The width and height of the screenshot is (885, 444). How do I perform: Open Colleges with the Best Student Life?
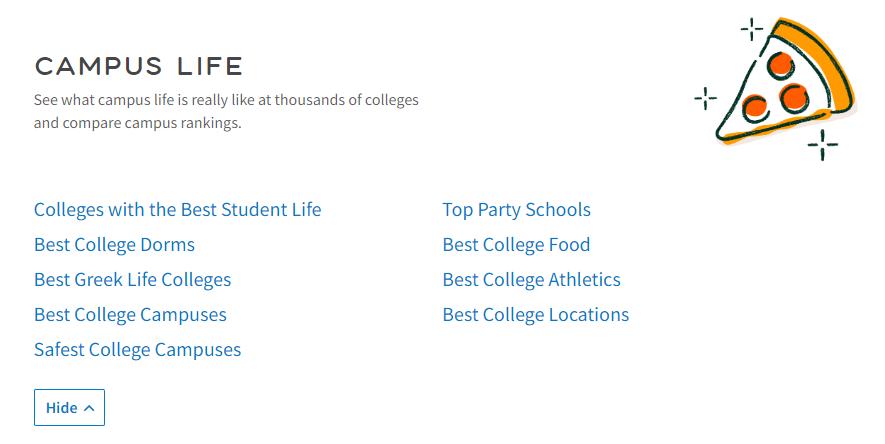tap(177, 210)
